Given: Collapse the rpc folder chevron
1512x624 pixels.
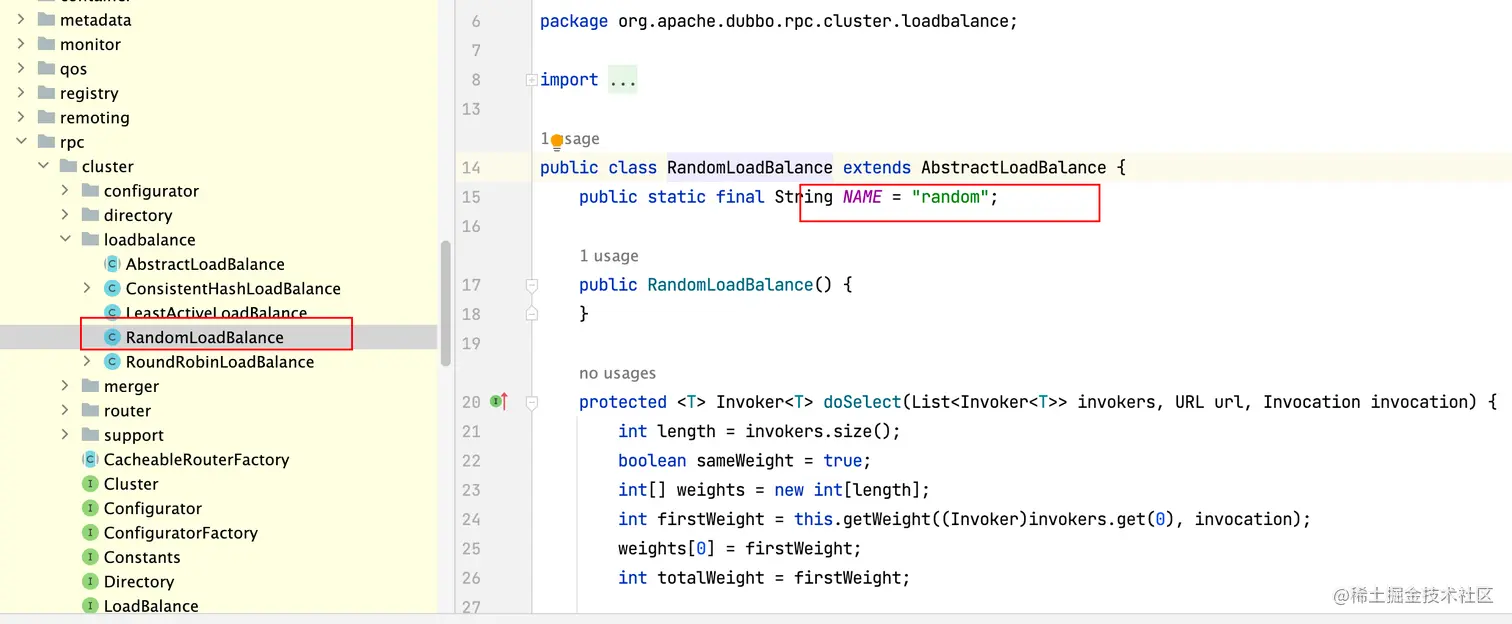Looking at the screenshot, I should pyautogui.click(x=21, y=142).
